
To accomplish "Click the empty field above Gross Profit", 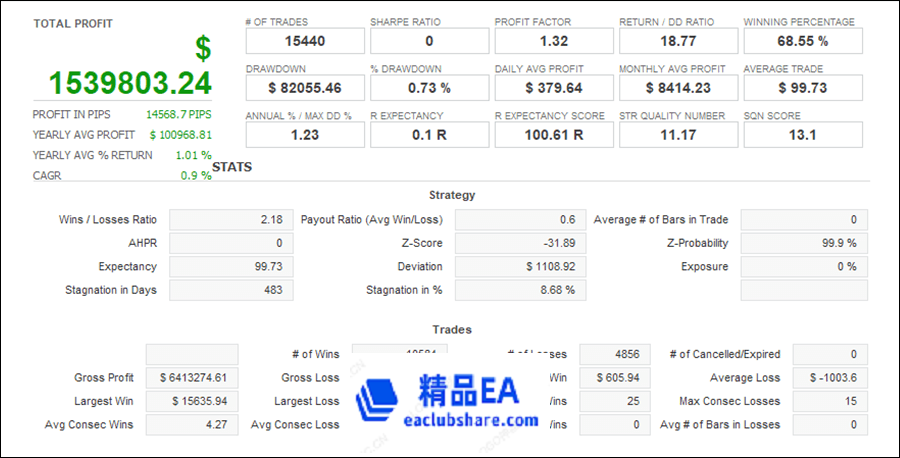I will [x=192, y=355].
